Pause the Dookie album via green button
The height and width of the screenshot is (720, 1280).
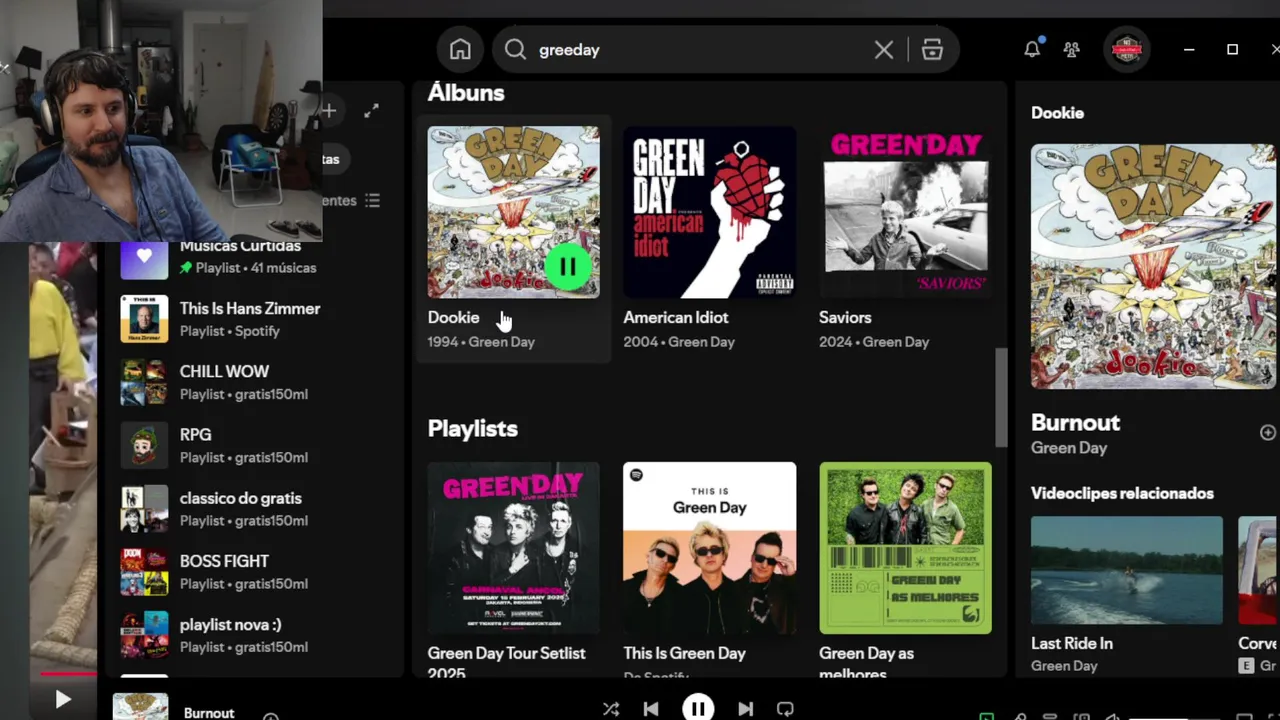pyautogui.click(x=568, y=267)
